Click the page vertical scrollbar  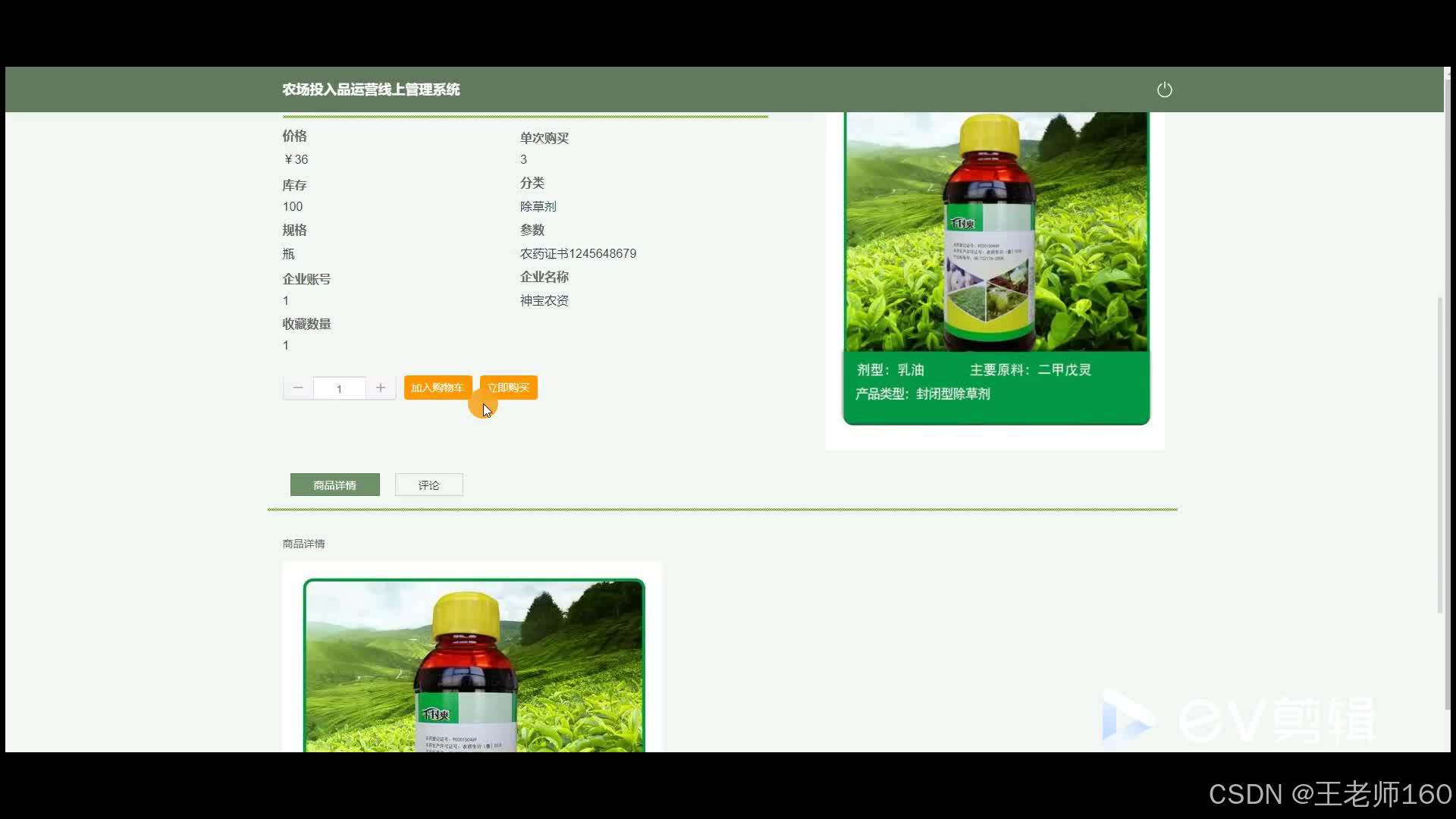[x=1440, y=455]
